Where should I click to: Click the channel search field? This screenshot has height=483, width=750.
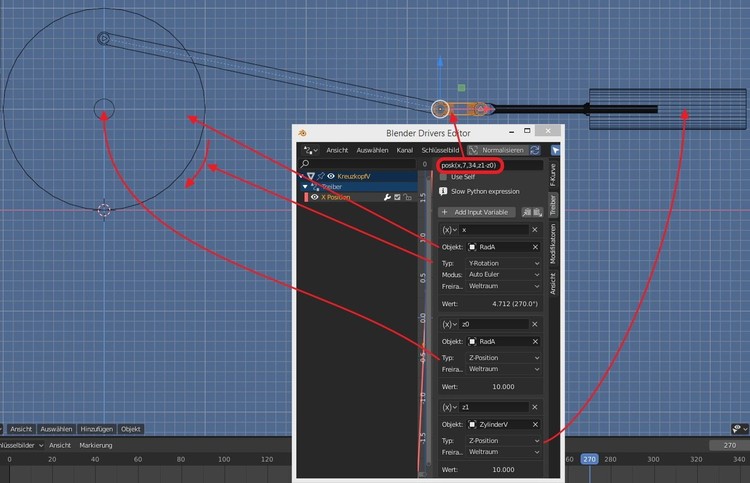coord(358,164)
